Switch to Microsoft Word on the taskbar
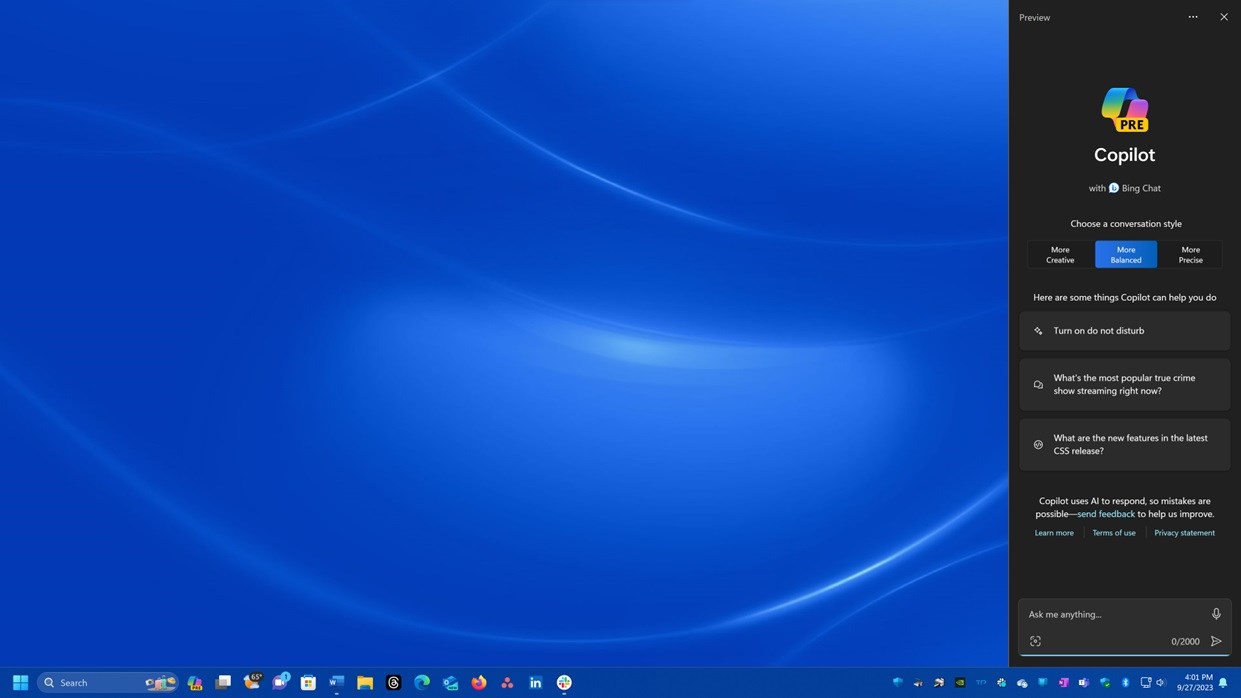 (337, 683)
